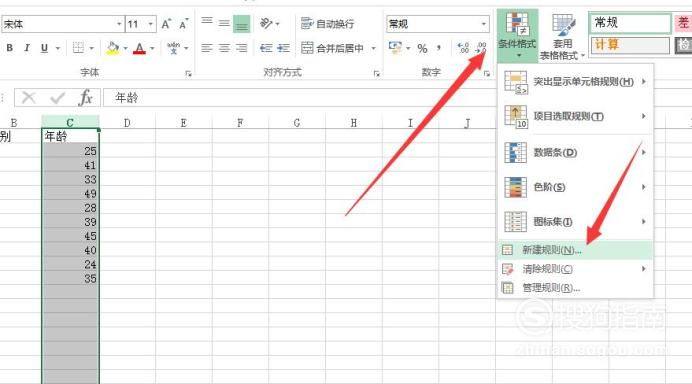
Task: Select column D header
Action: click(127, 122)
